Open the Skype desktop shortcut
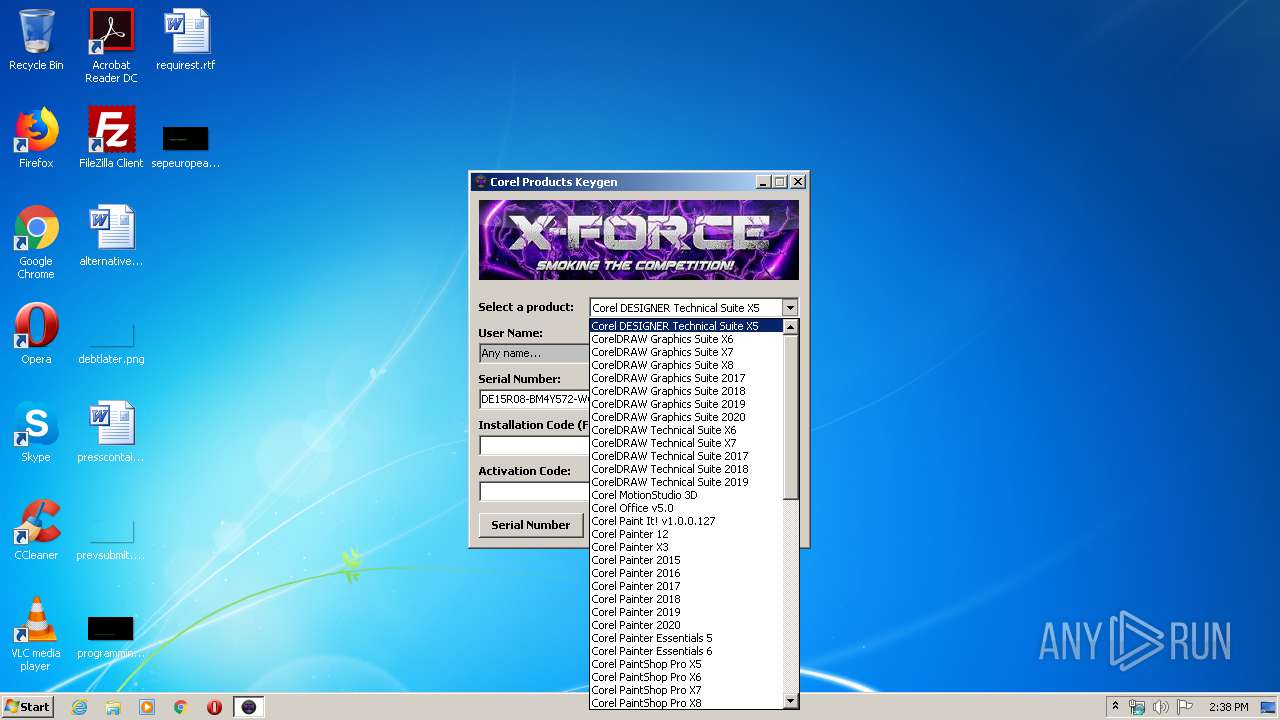This screenshot has width=1280, height=720. (36, 432)
